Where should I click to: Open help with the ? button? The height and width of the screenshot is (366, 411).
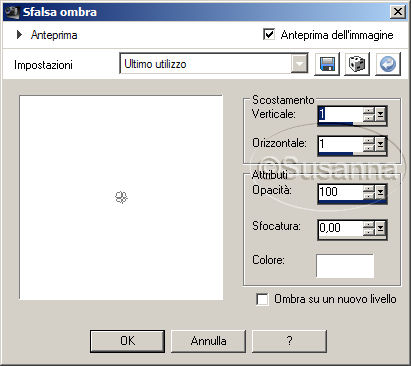(289, 341)
